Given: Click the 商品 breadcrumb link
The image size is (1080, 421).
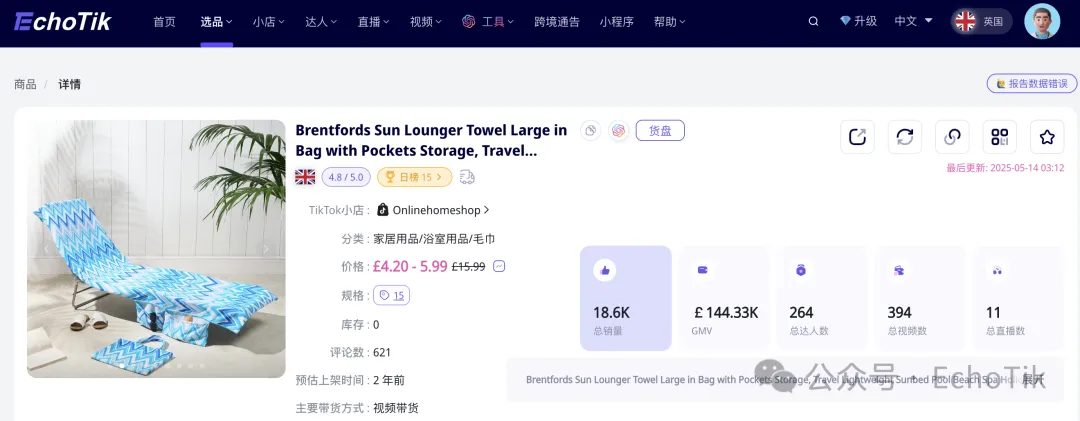Looking at the screenshot, I should click(x=25, y=84).
